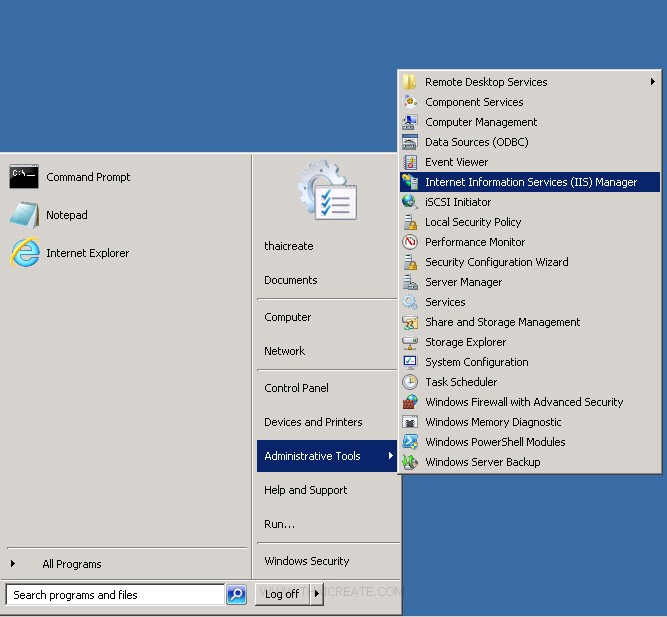
Task: Click the iSCSI Initiator globe icon
Action: point(410,202)
